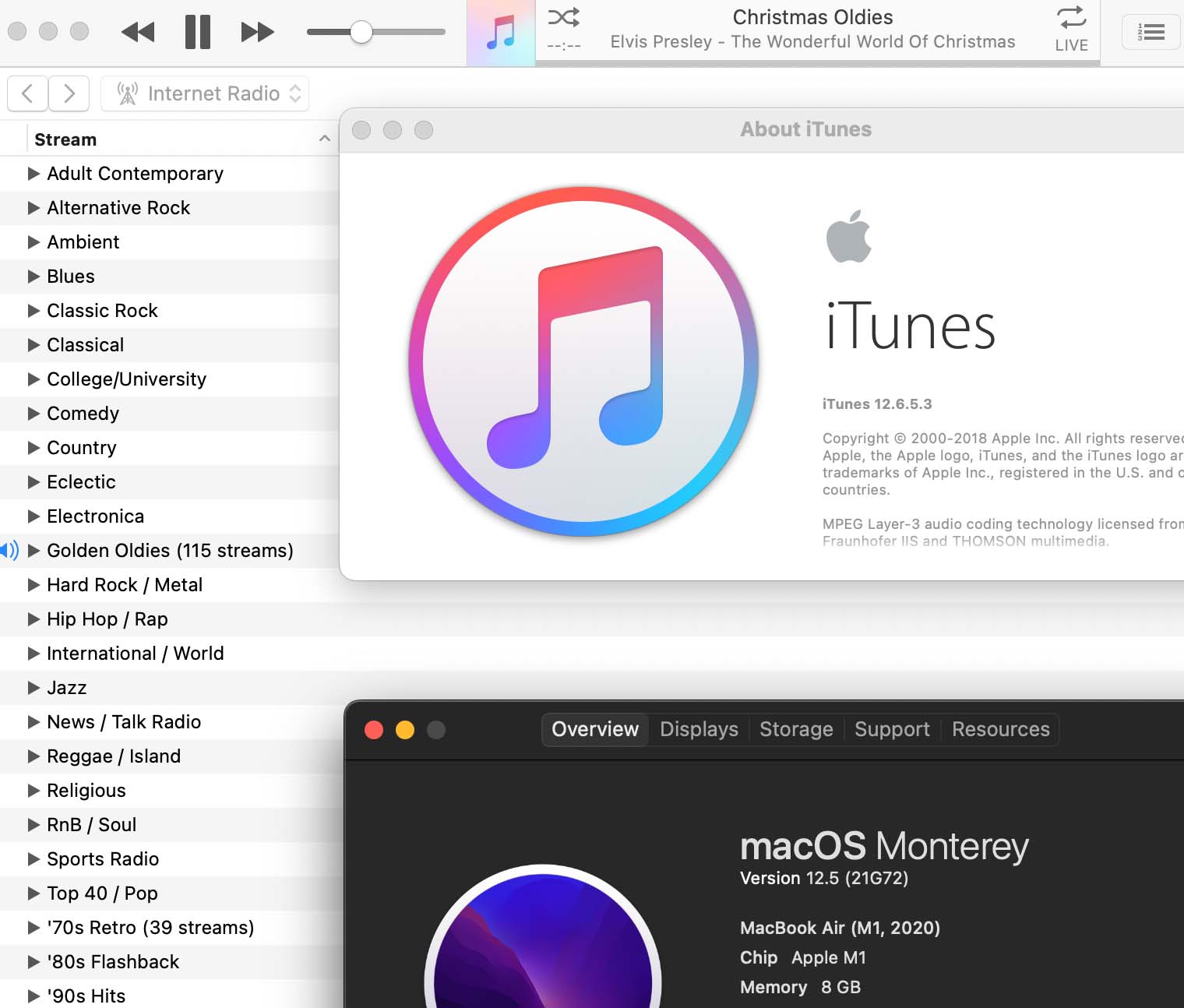Skip back to the previous track
This screenshot has width=1184, height=1008.
[139, 32]
